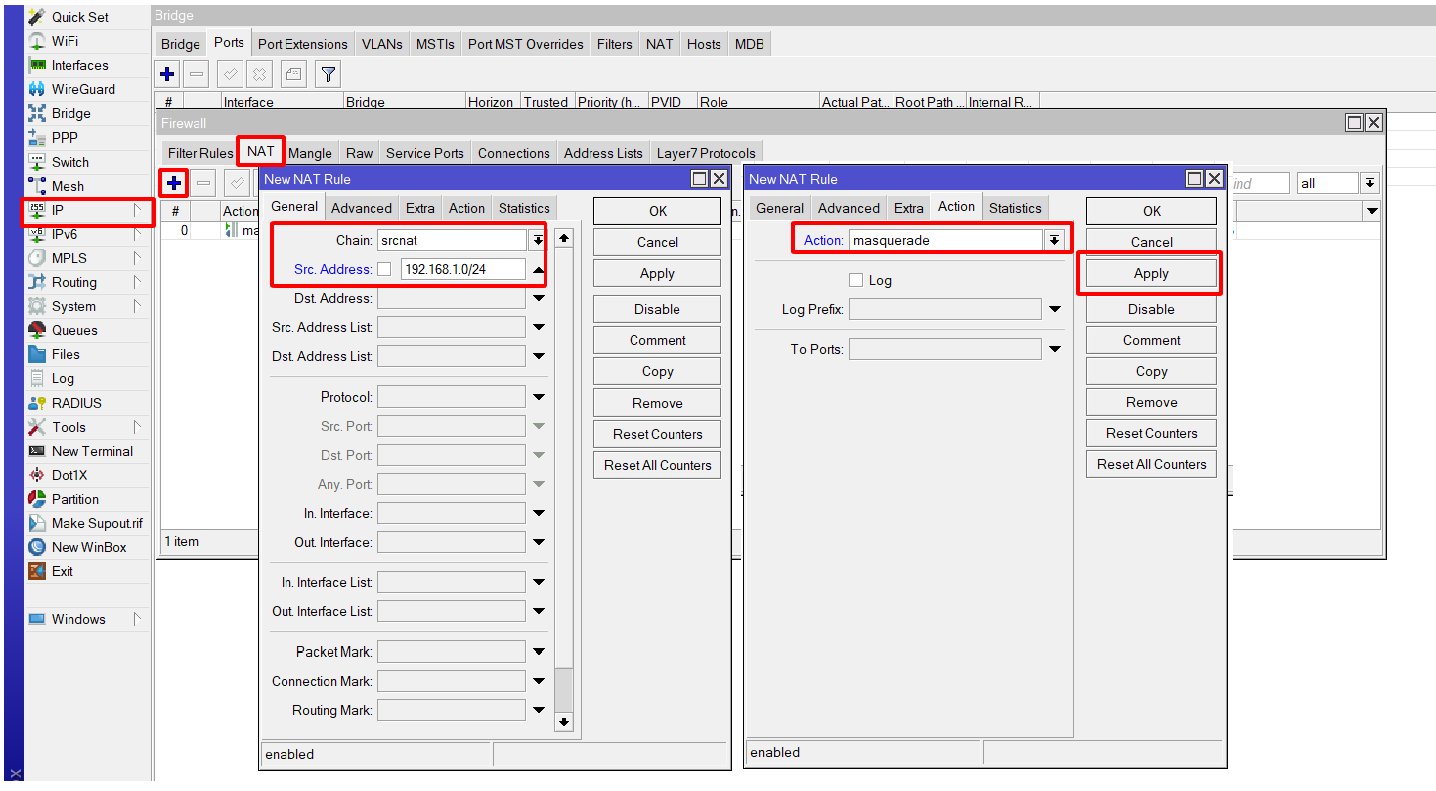
Task: Expand the Protocol field arrow
Action: [x=539, y=397]
